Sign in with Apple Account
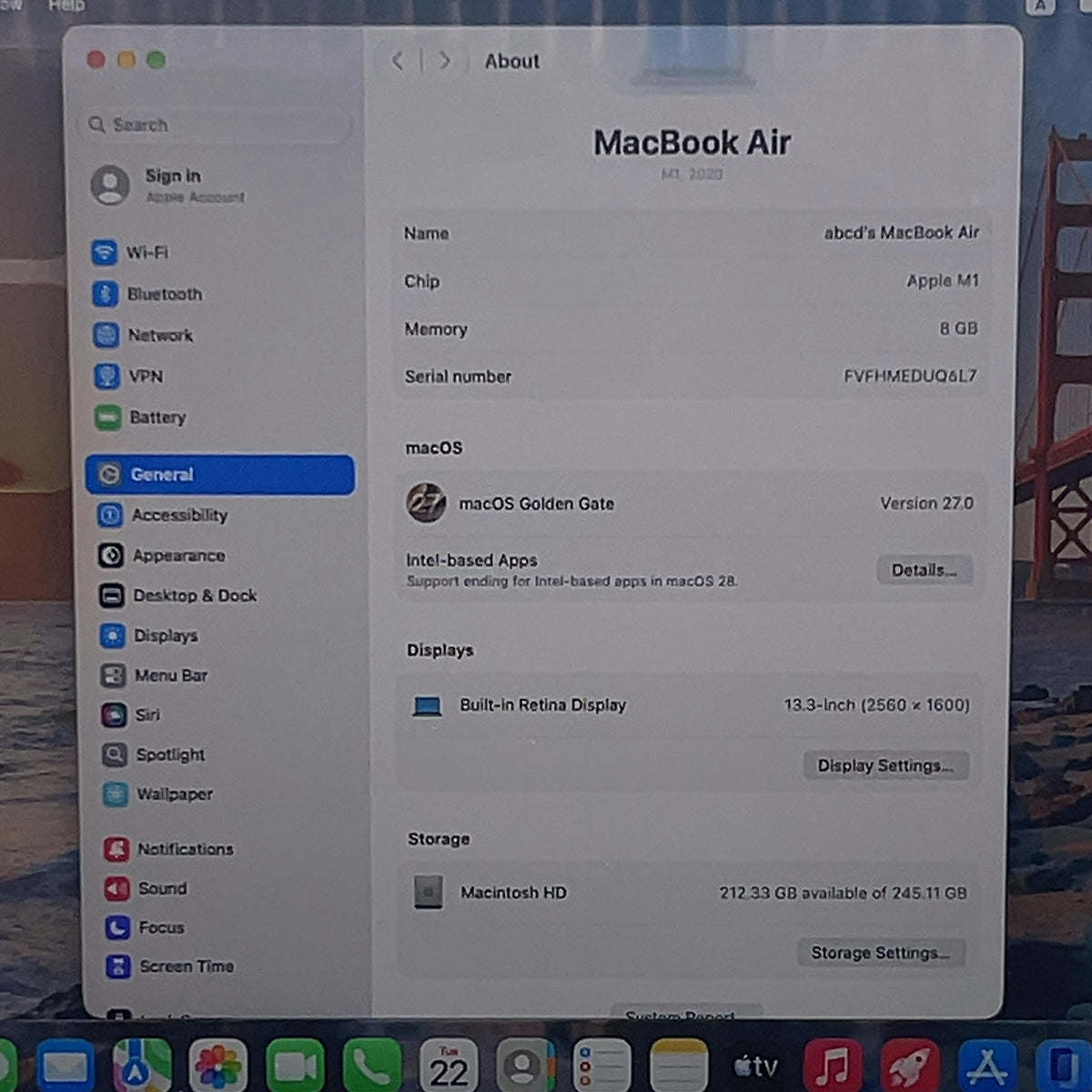This screenshot has width=1092, height=1092. point(168,185)
